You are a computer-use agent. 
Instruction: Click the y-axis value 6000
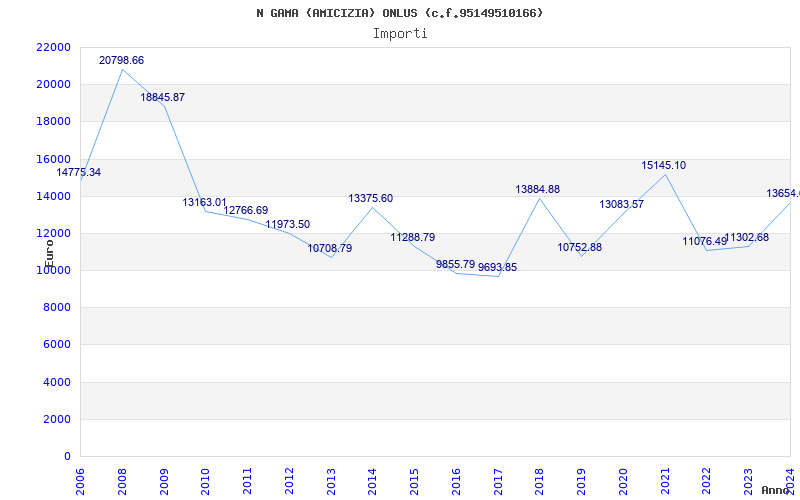point(56,345)
